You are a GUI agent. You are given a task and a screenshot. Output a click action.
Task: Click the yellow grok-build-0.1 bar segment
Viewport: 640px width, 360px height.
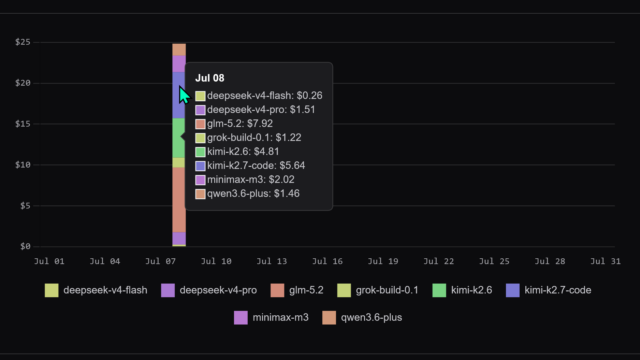pos(179,162)
